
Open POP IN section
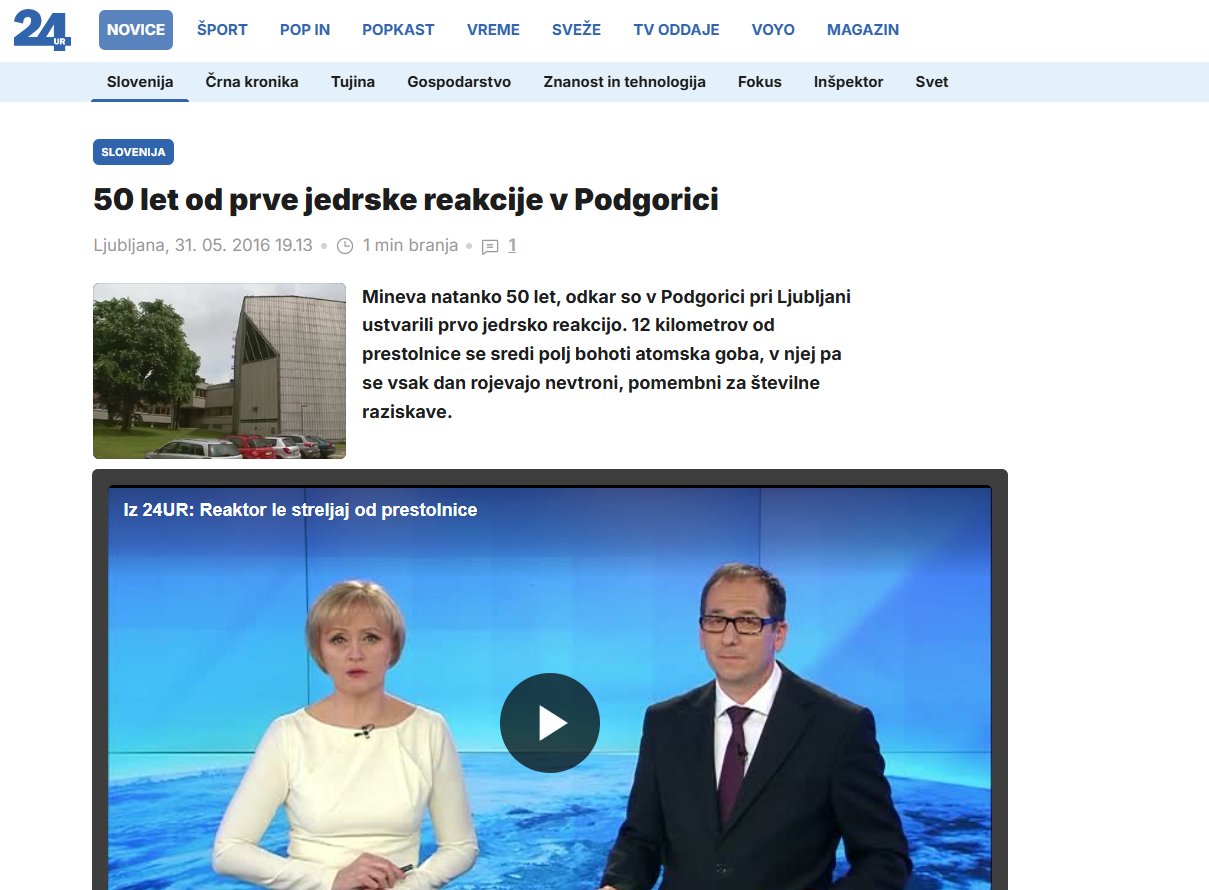tap(305, 30)
